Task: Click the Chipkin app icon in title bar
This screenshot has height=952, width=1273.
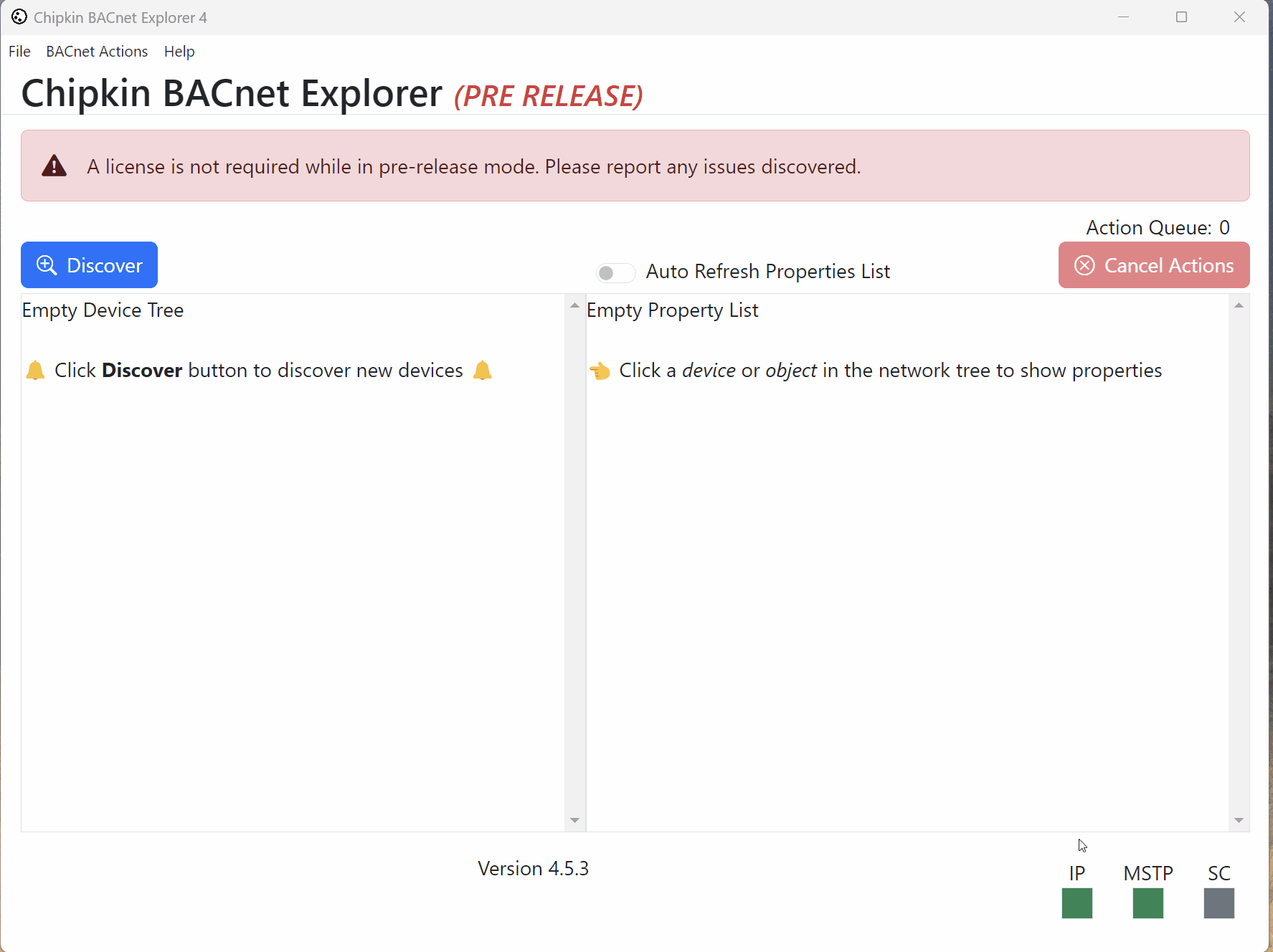Action: 19,16
